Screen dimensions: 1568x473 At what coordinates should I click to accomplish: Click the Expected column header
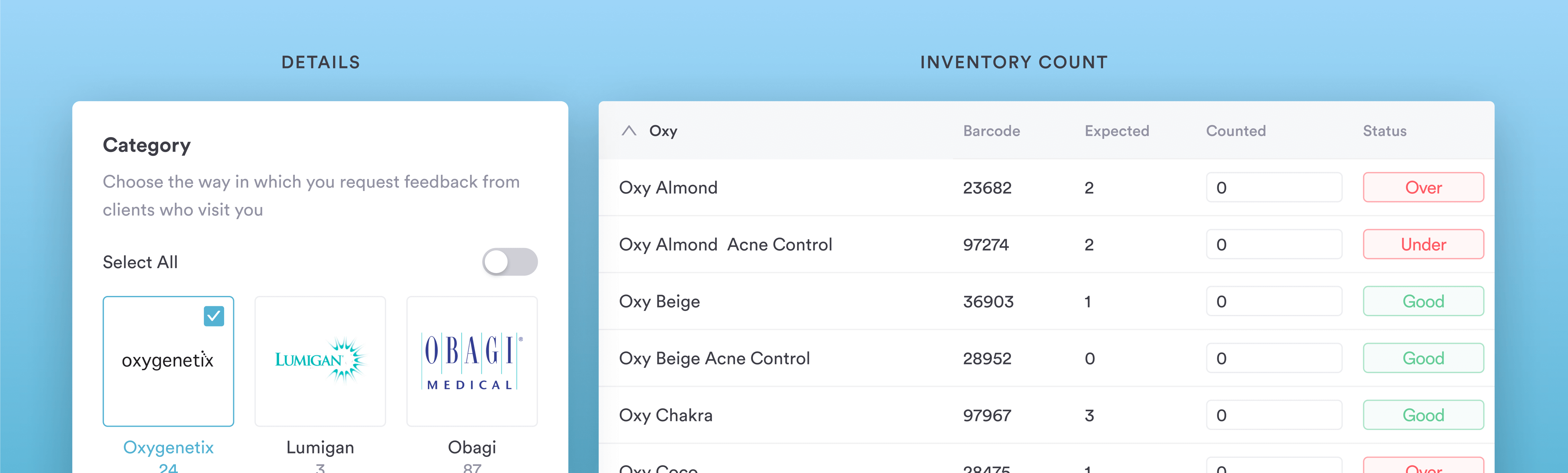click(1116, 131)
